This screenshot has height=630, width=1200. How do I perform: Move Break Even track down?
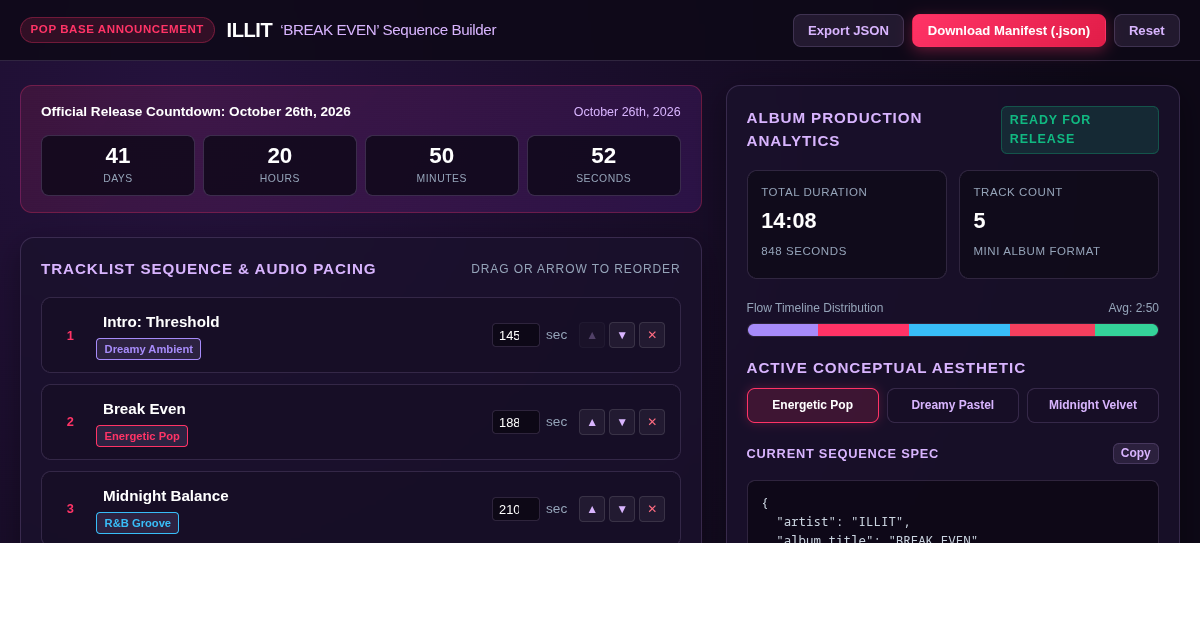click(x=622, y=422)
